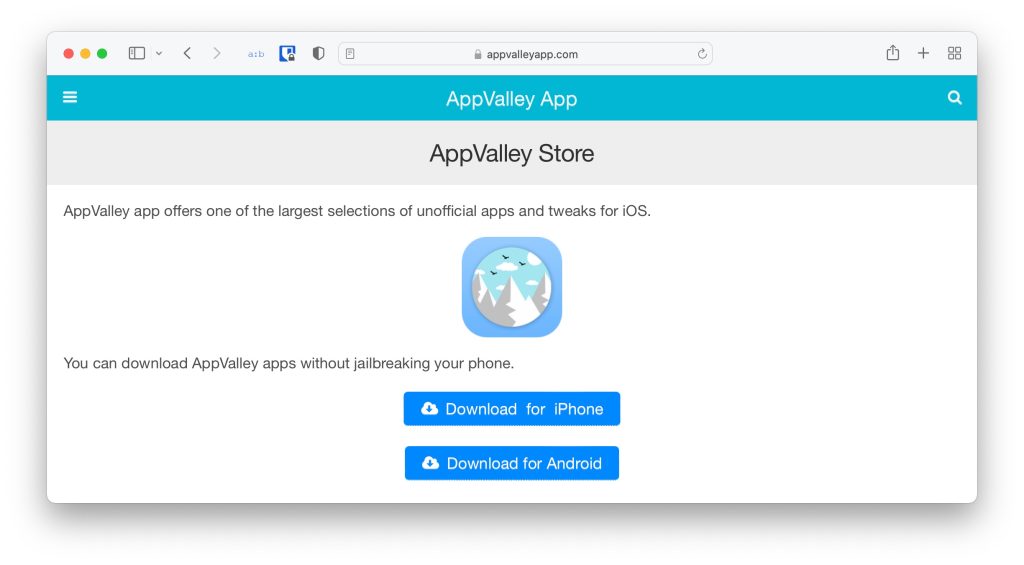This screenshot has width=1024, height=565.
Task: Click Download for Android button
Action: [x=511, y=463]
